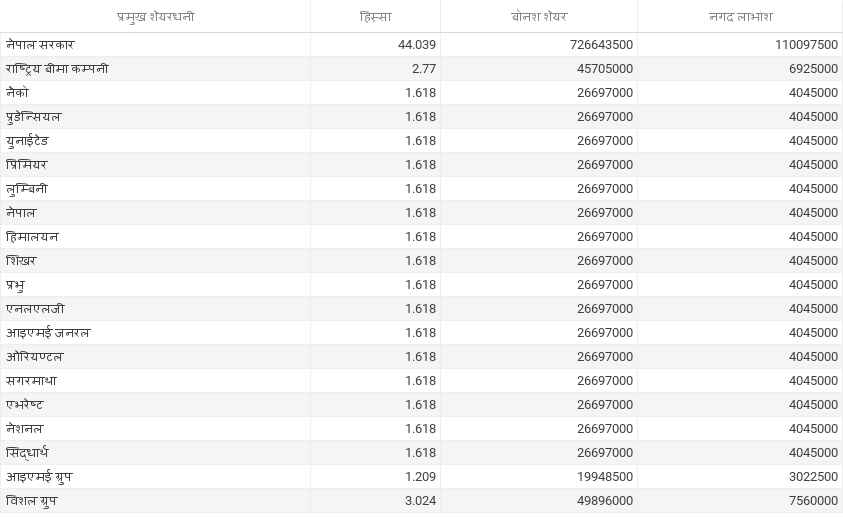
Task: Click the हिस्सा column header
Action: pyautogui.click(x=375, y=17)
